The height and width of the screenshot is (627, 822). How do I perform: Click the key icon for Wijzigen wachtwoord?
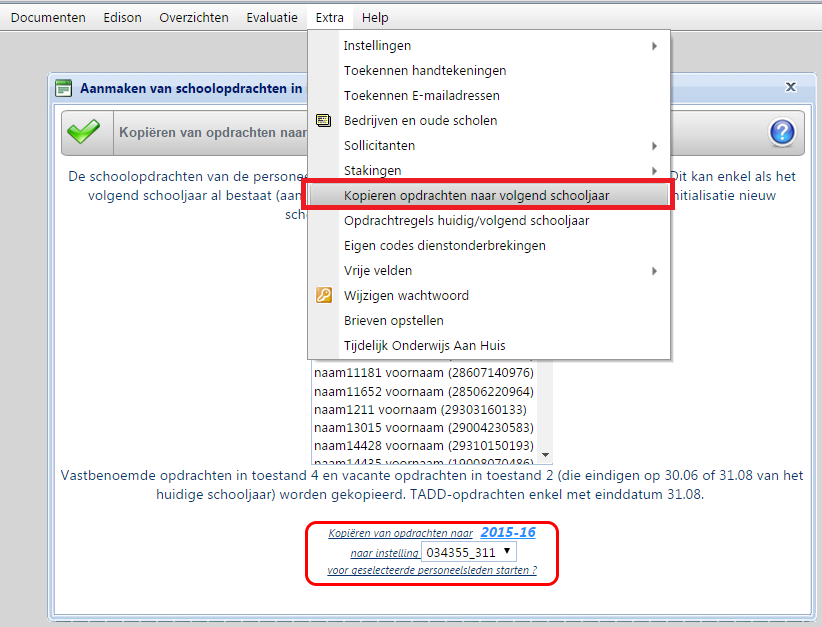tap(323, 296)
